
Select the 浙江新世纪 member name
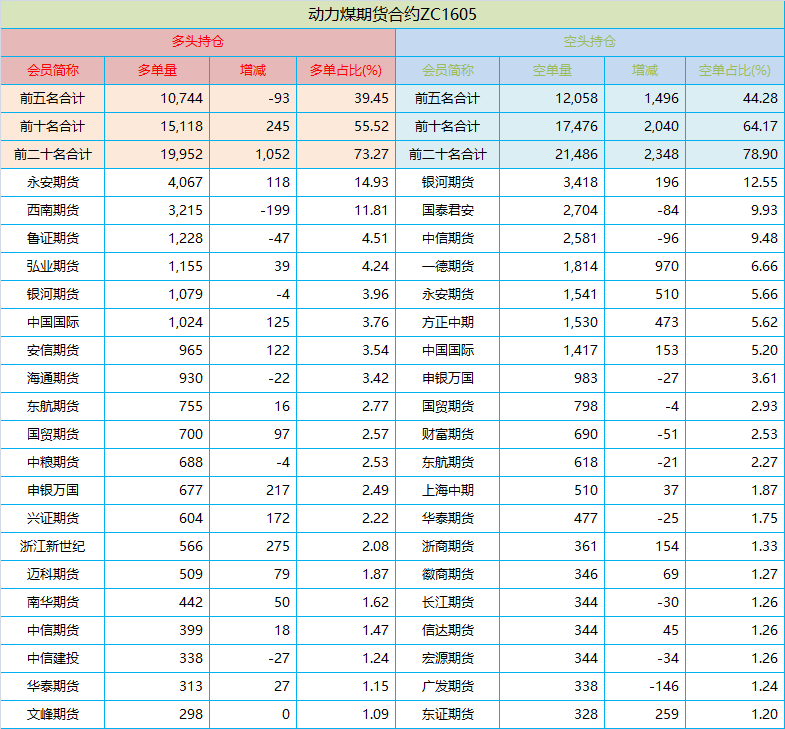tap(53, 547)
